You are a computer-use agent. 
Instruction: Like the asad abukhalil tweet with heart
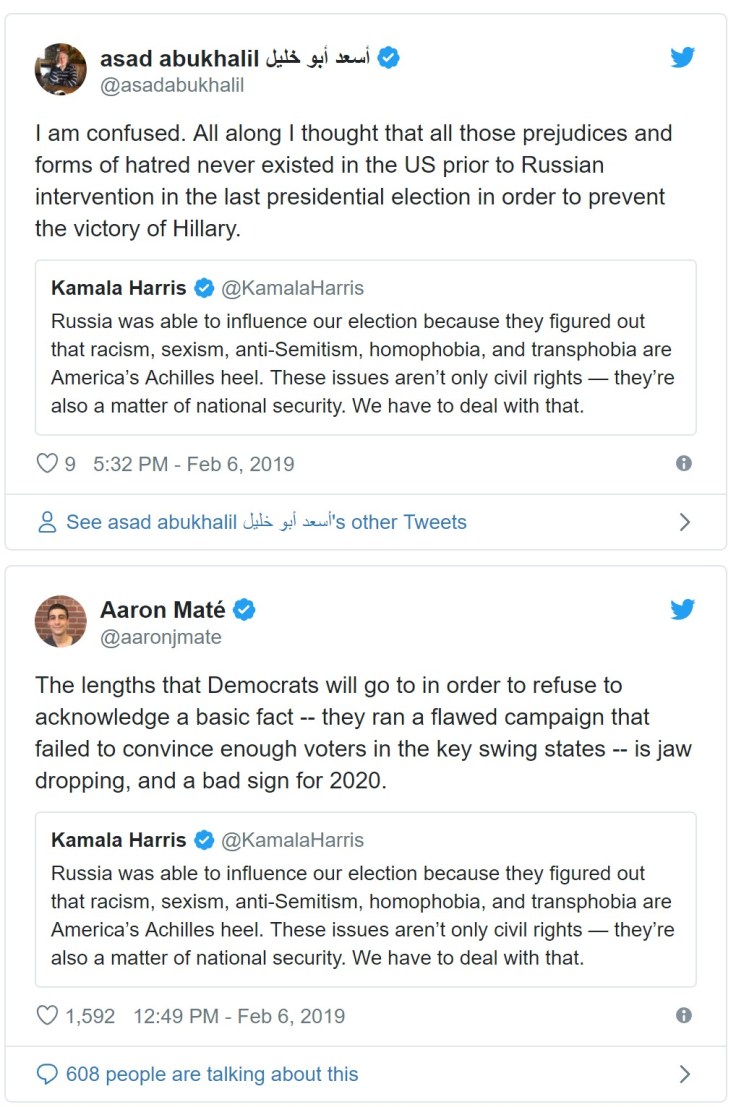47,464
